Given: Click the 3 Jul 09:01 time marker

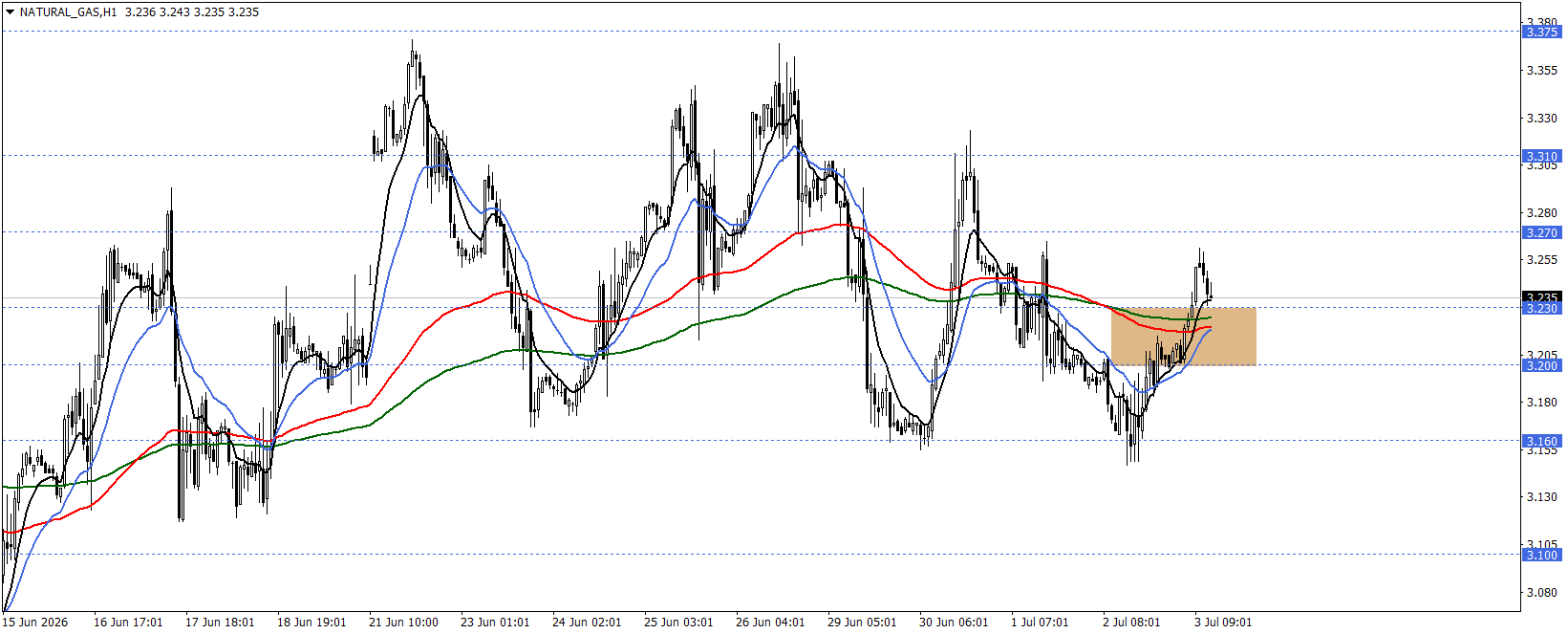Looking at the screenshot, I should click(x=1223, y=622).
